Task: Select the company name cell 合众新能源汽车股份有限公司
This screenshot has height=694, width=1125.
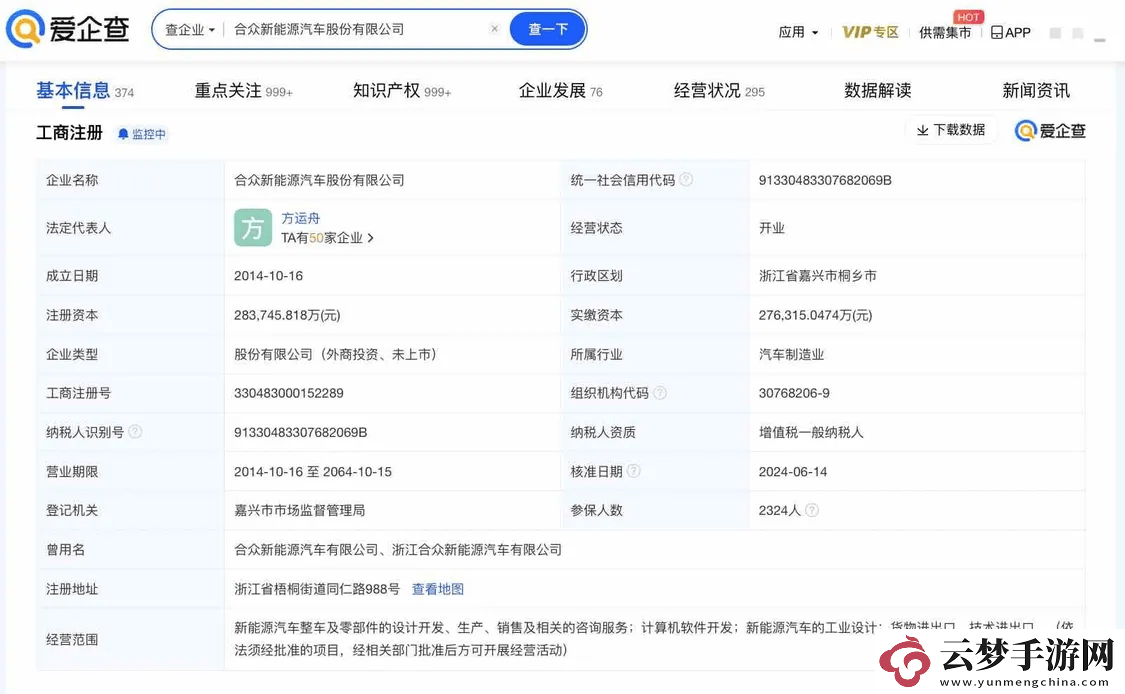Action: tap(319, 180)
